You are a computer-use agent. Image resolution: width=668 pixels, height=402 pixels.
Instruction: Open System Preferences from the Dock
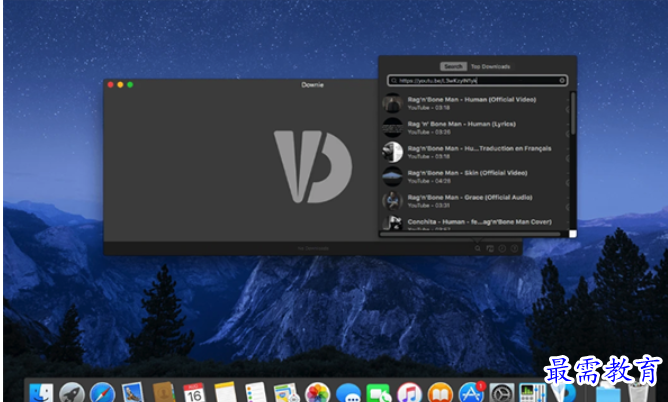(x=502, y=393)
